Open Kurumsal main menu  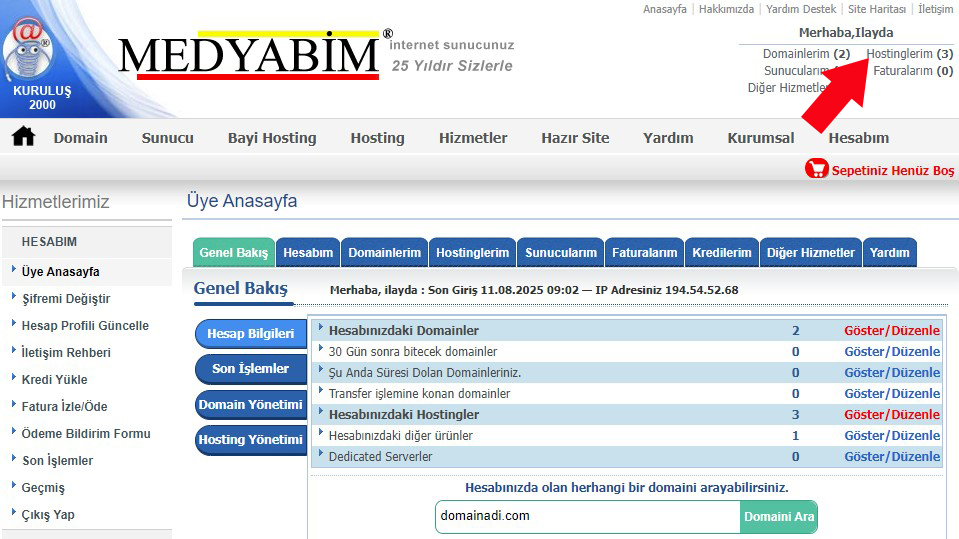coord(761,138)
